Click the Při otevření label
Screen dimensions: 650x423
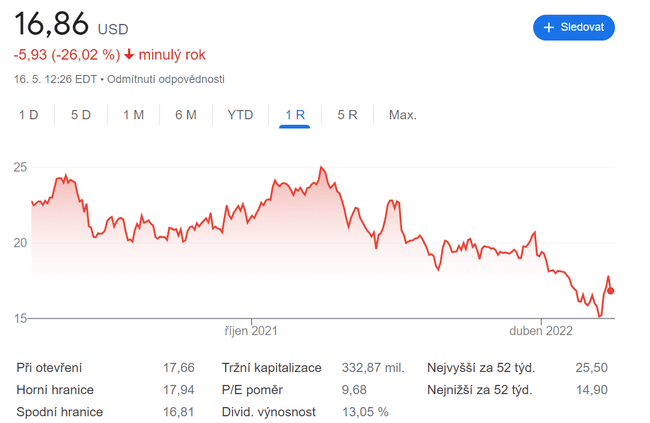point(49,368)
